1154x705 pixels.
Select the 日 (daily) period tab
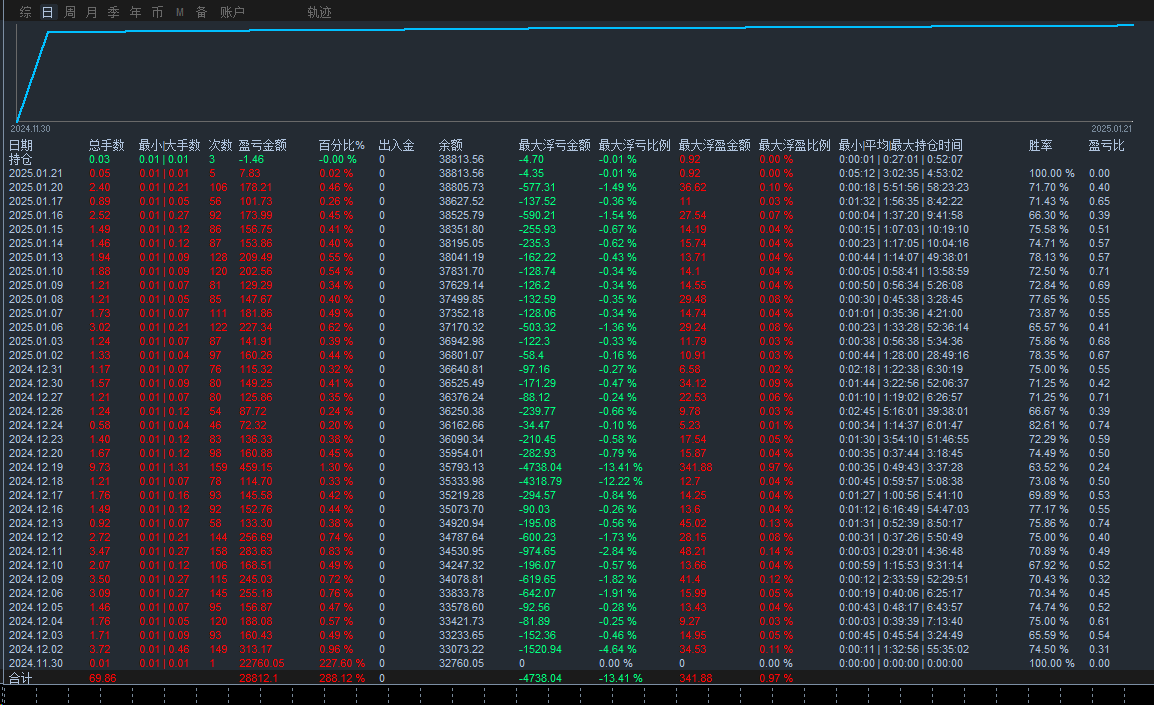[48, 12]
